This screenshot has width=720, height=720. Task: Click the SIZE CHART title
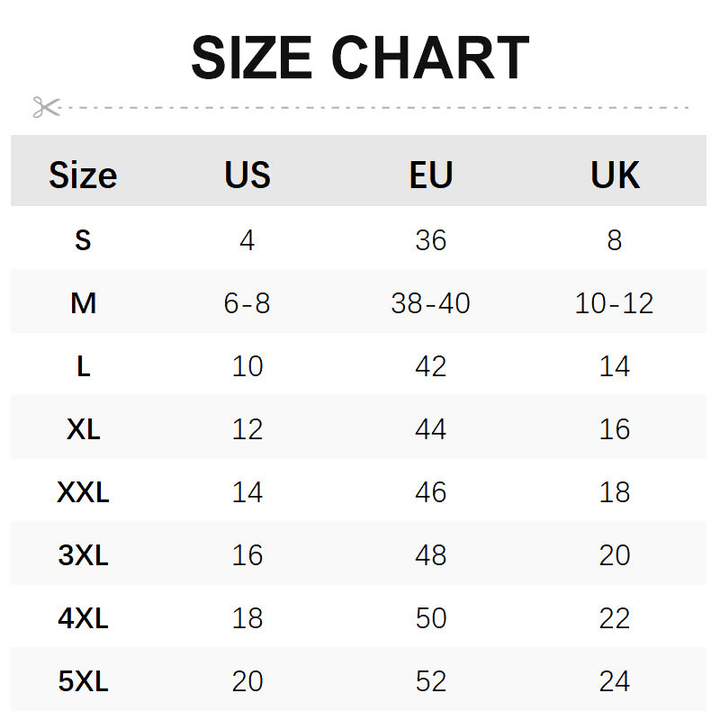point(360,58)
